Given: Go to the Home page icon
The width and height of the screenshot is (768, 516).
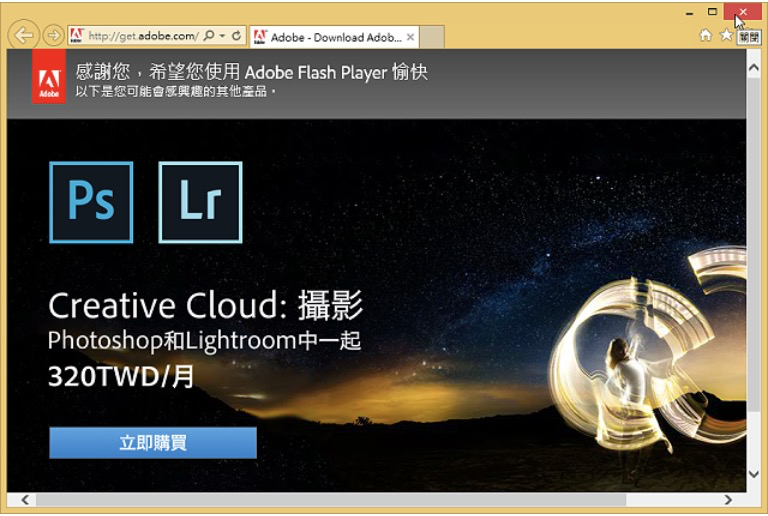Looking at the screenshot, I should [705, 35].
